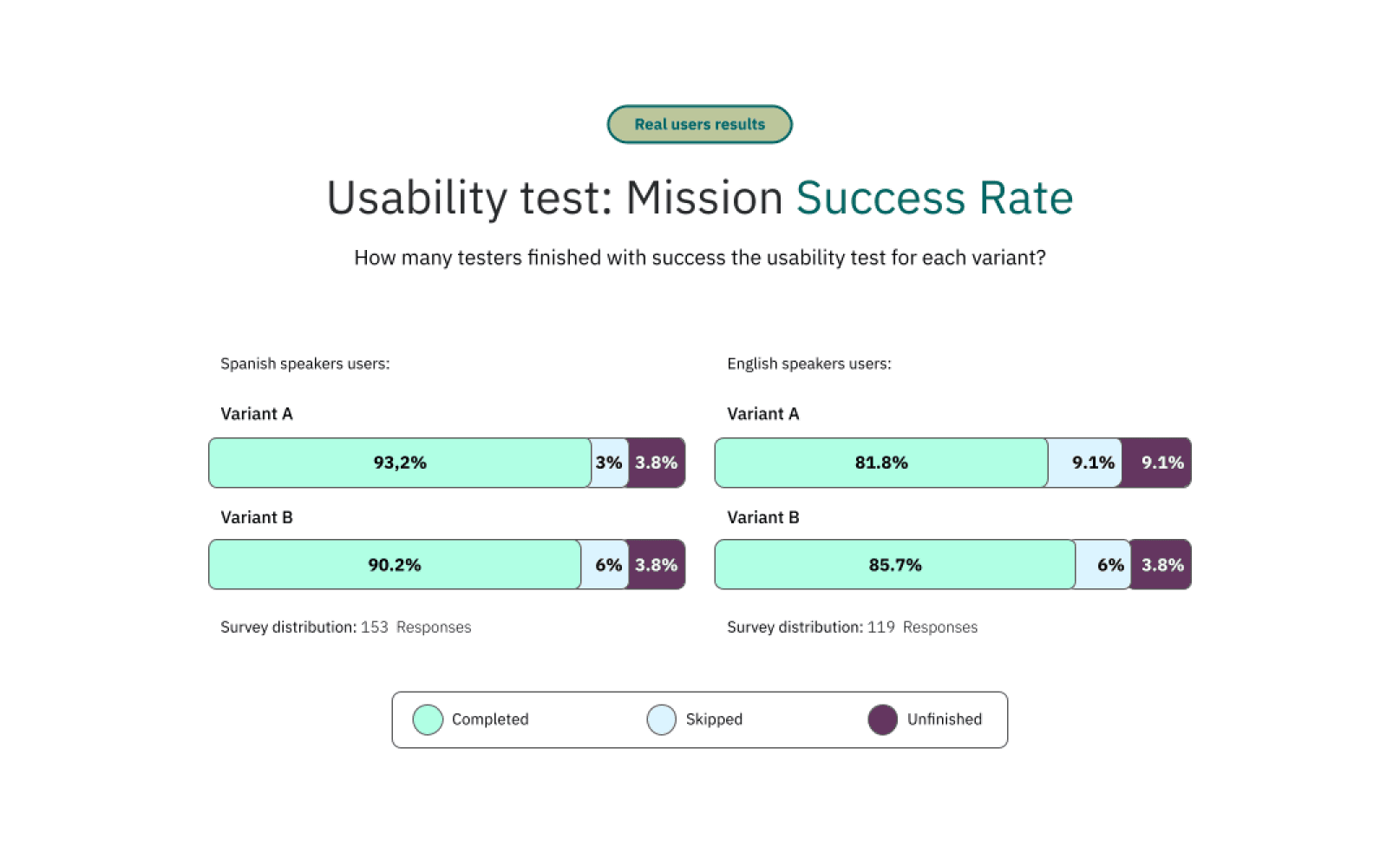This screenshot has width=1400, height=867.
Task: Click the Spanish speakers users label
Action: point(305,364)
